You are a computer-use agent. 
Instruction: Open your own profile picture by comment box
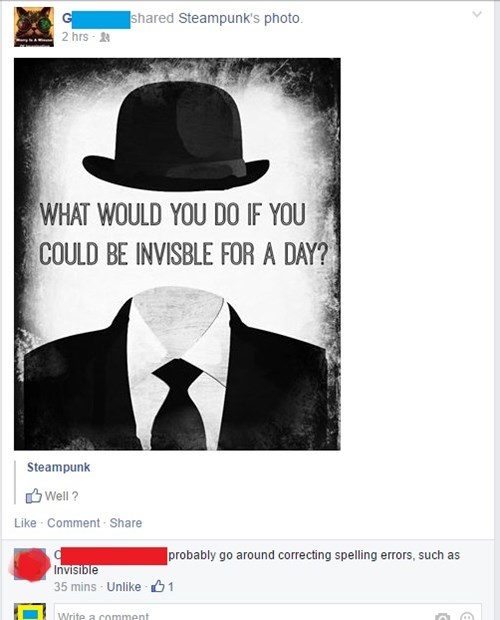click(30, 612)
